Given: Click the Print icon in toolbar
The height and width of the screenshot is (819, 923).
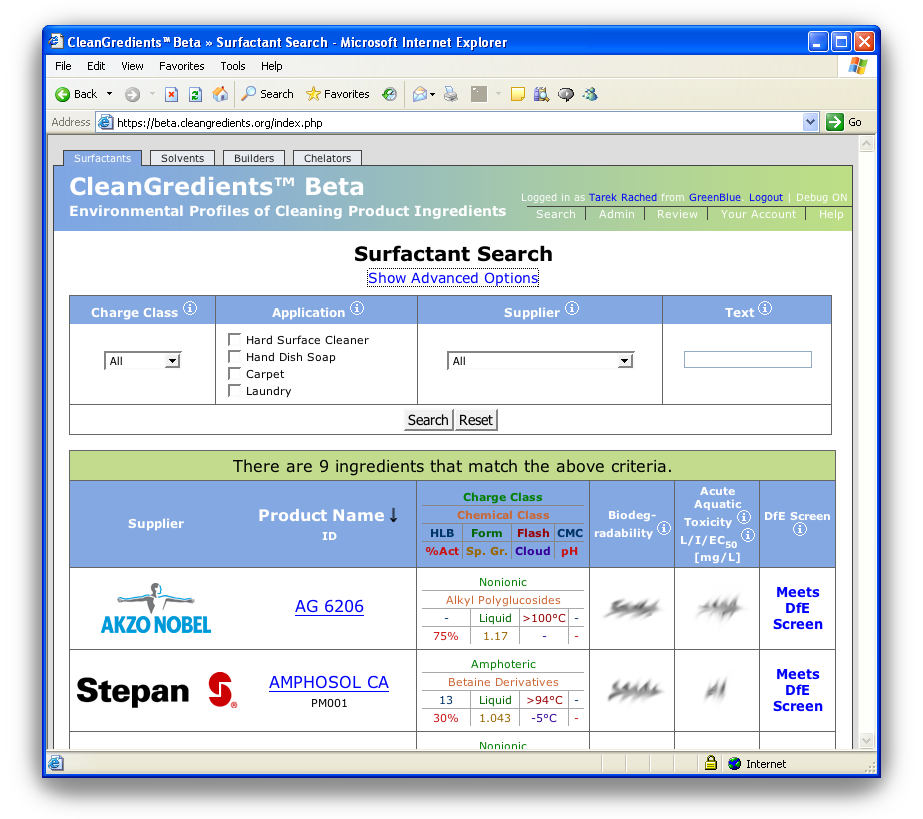Looking at the screenshot, I should point(451,94).
